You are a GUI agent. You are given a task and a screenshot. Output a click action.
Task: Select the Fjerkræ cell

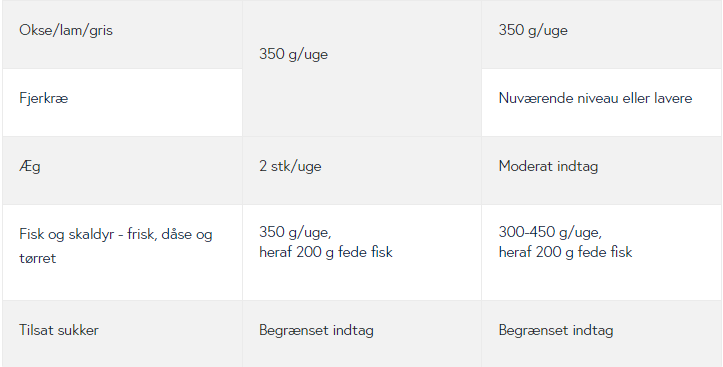pos(122,103)
